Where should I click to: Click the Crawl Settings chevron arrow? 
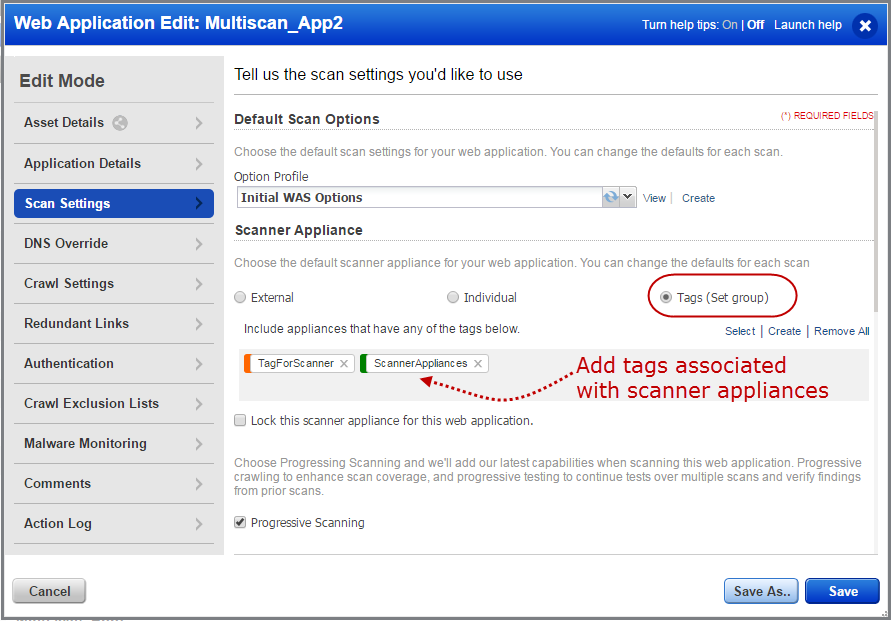tap(198, 284)
